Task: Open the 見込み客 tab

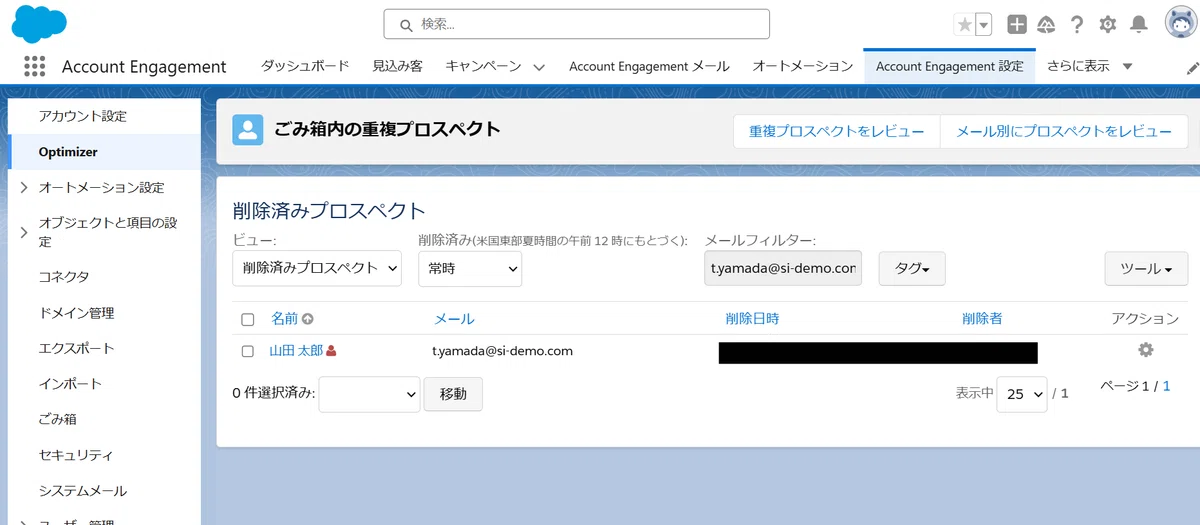Action: pyautogui.click(x=397, y=66)
